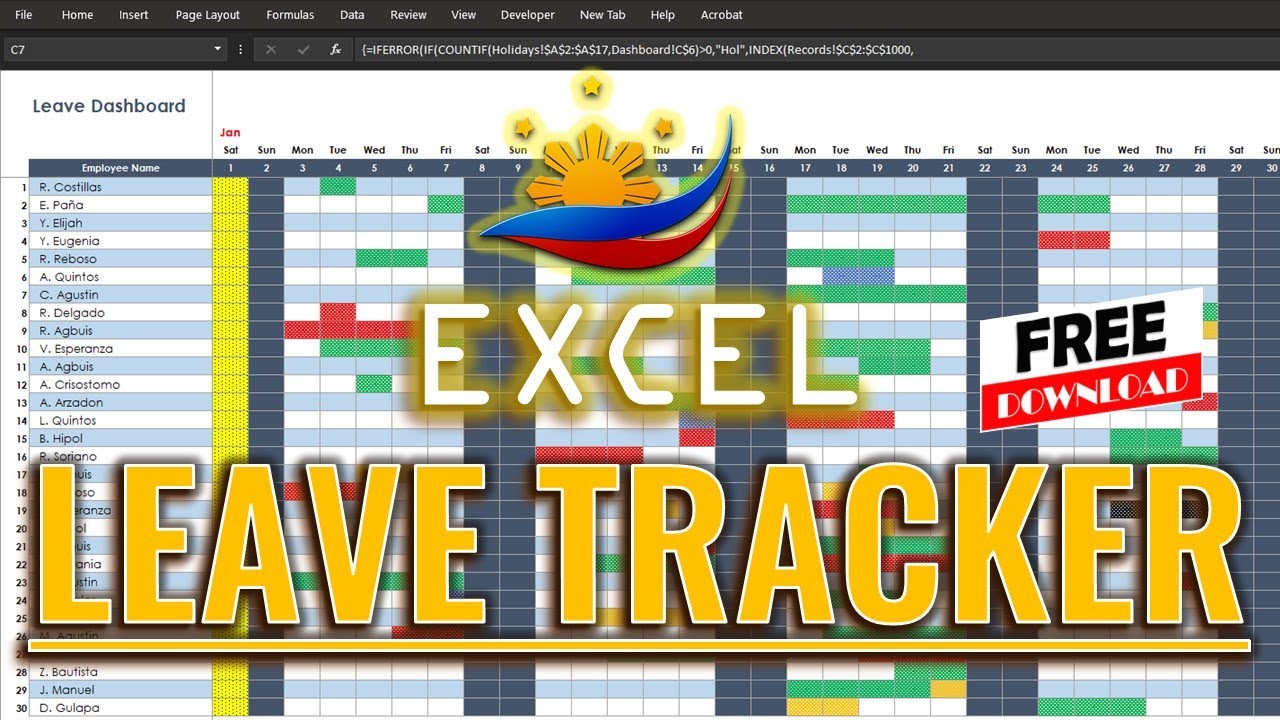The height and width of the screenshot is (720, 1280).
Task: Select employee A. Arzadon
Action: pos(120,403)
